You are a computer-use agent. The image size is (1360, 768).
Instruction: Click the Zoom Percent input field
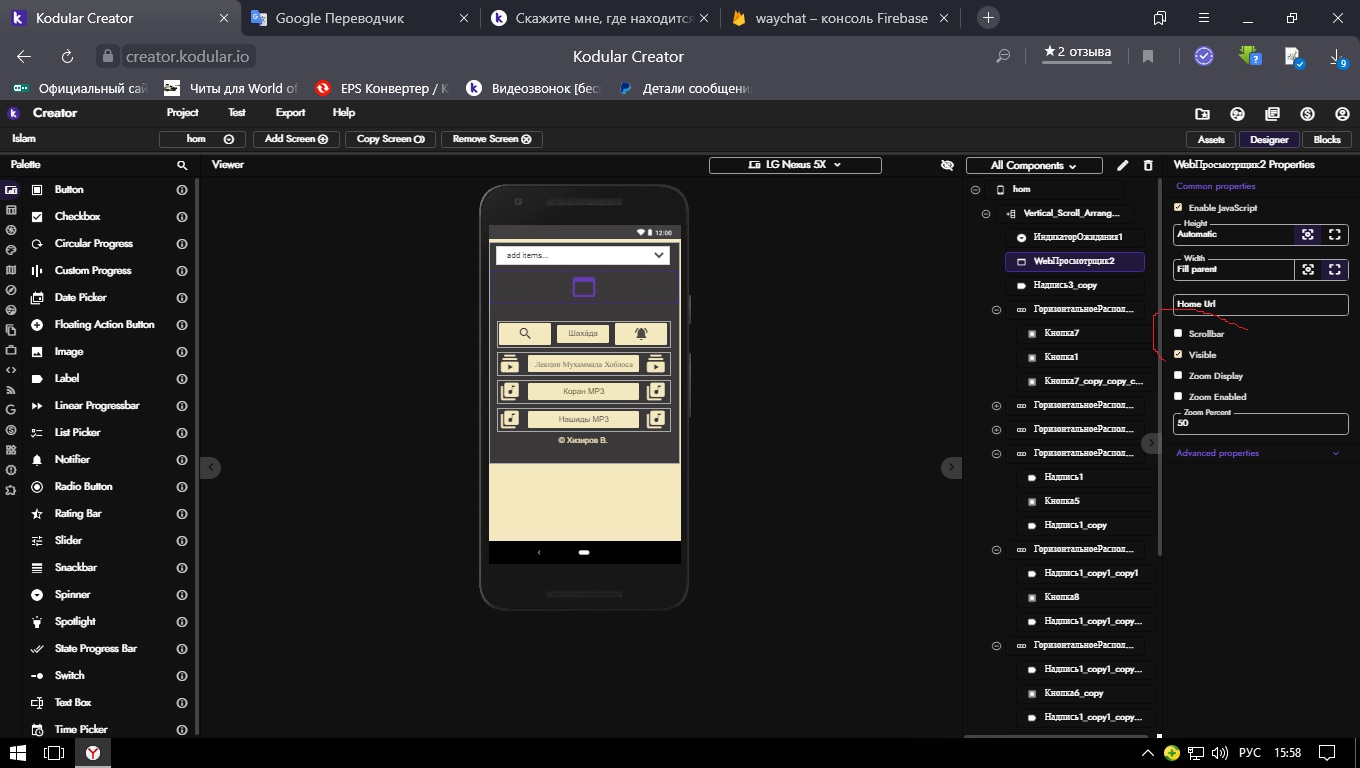tap(1261, 423)
